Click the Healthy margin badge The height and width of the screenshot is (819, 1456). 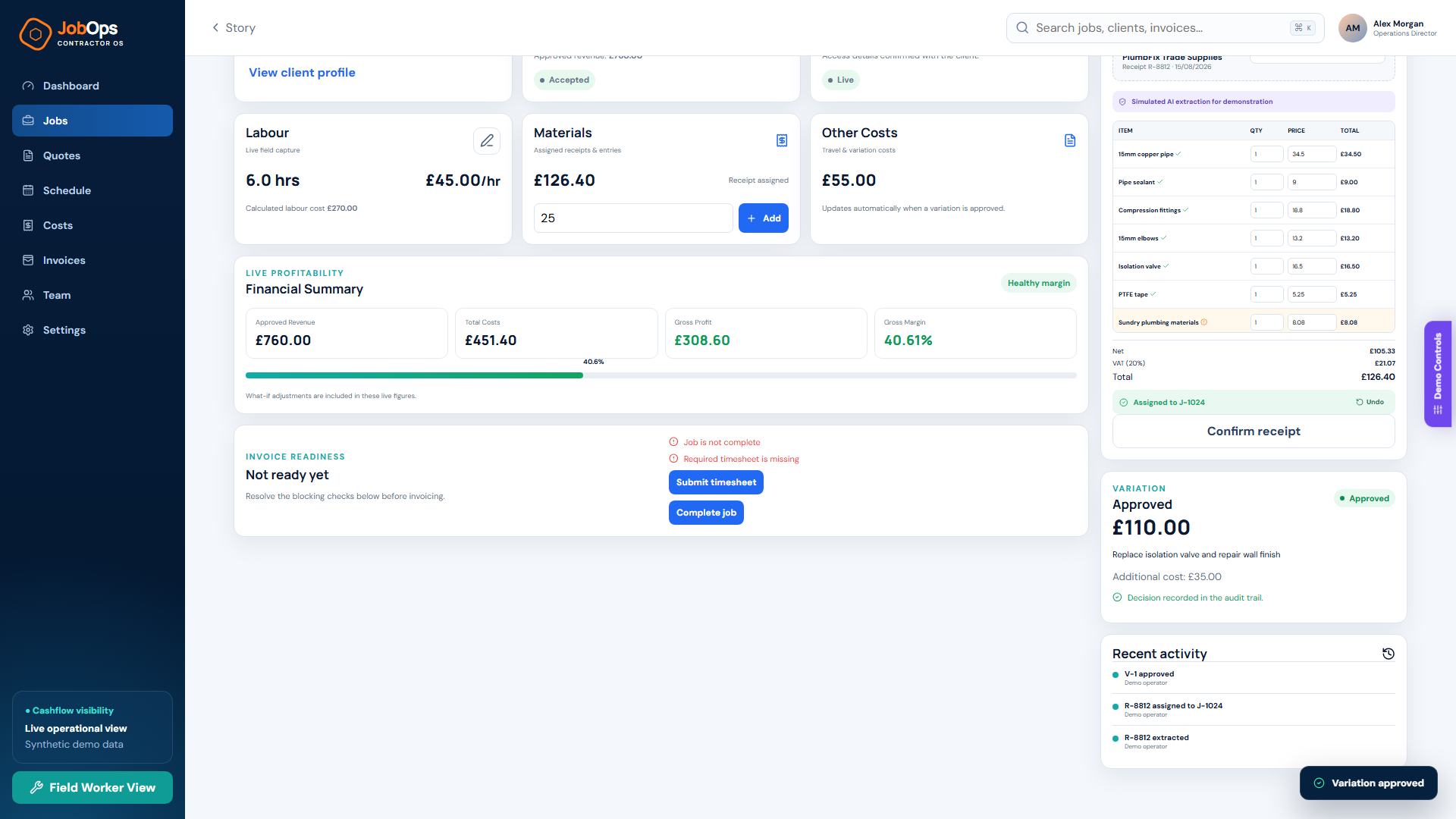[1039, 283]
